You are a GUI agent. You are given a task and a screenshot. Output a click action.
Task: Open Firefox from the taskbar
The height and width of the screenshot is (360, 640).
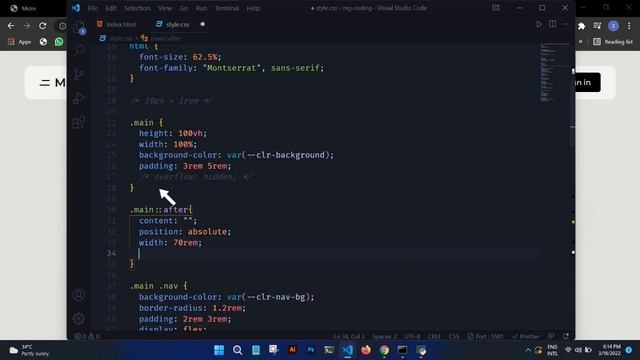366,350
